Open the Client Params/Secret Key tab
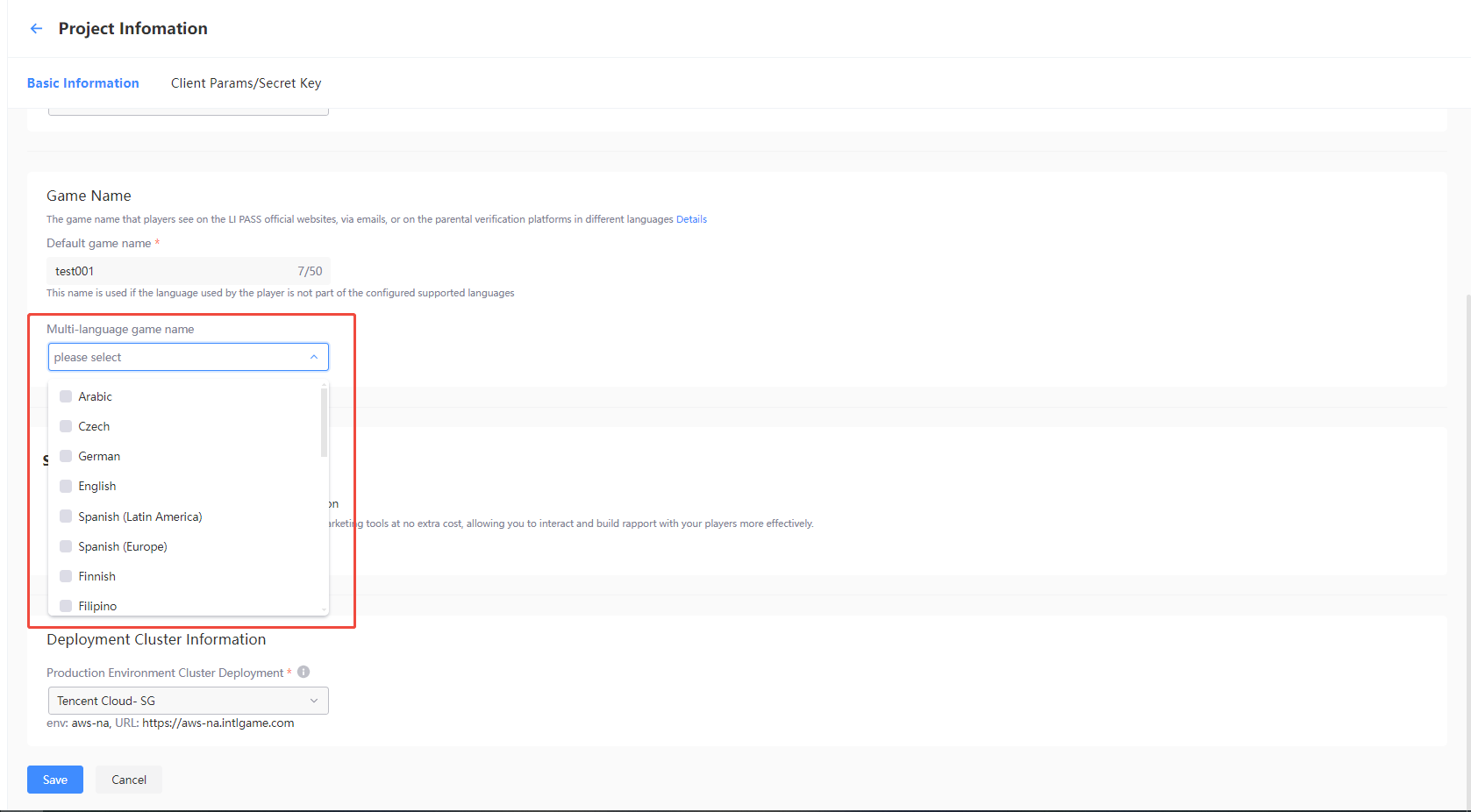Image resolution: width=1471 pixels, height=812 pixels. (246, 83)
